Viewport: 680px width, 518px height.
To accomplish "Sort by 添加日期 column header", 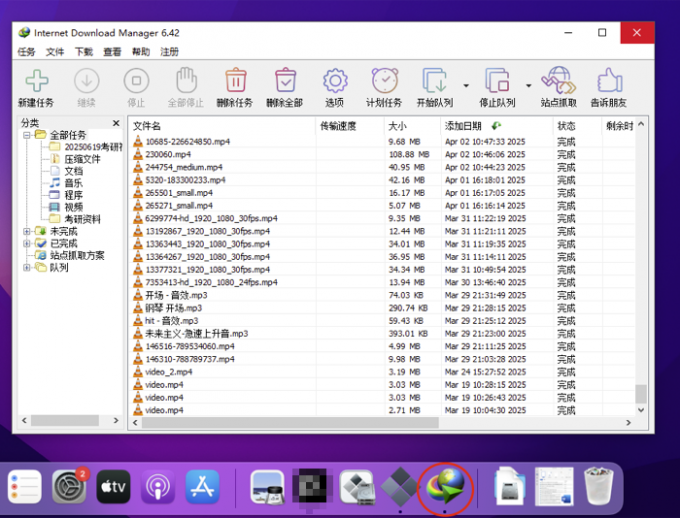I will point(497,126).
